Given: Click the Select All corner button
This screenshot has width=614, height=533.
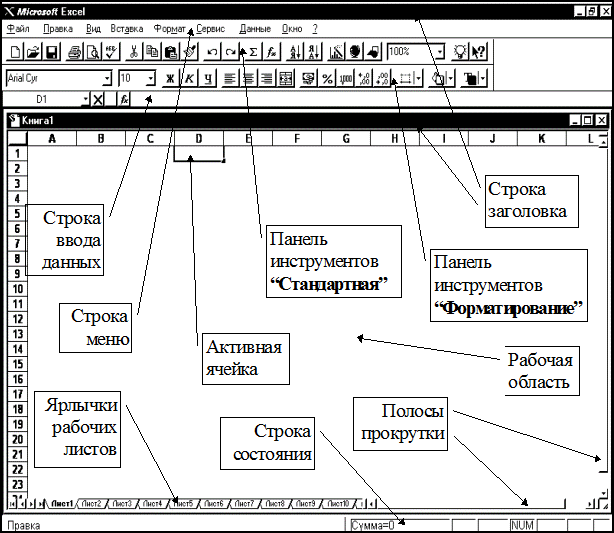Looking at the screenshot, I should pos(17,138).
